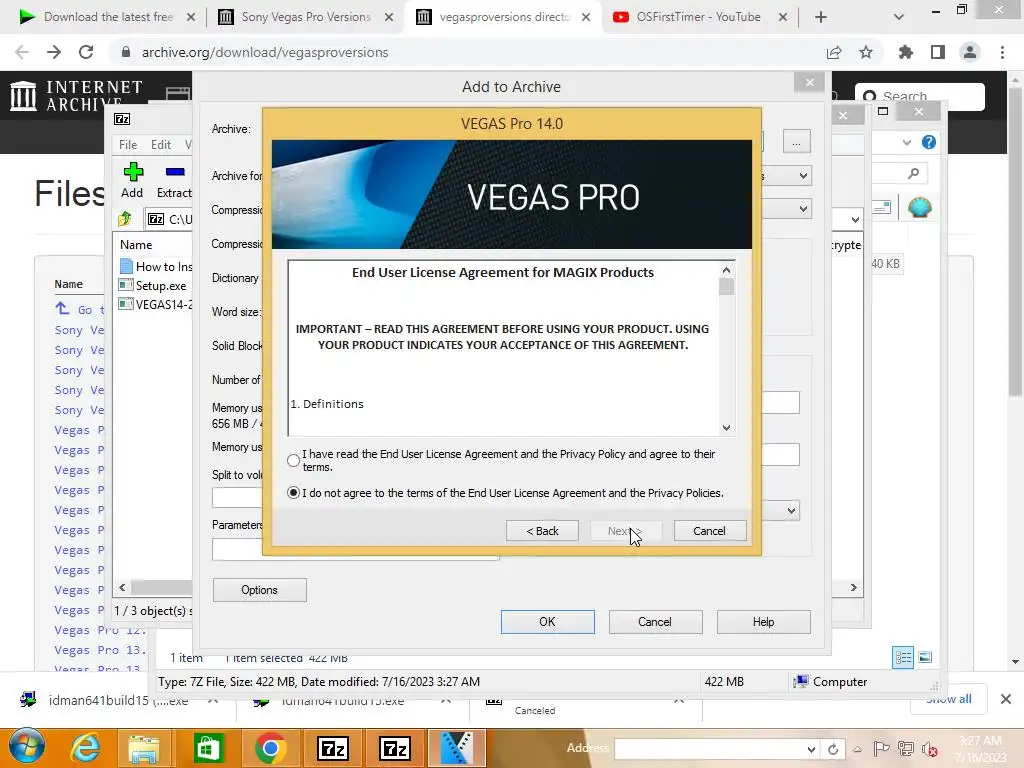Expand the archive format dropdown

click(803, 176)
